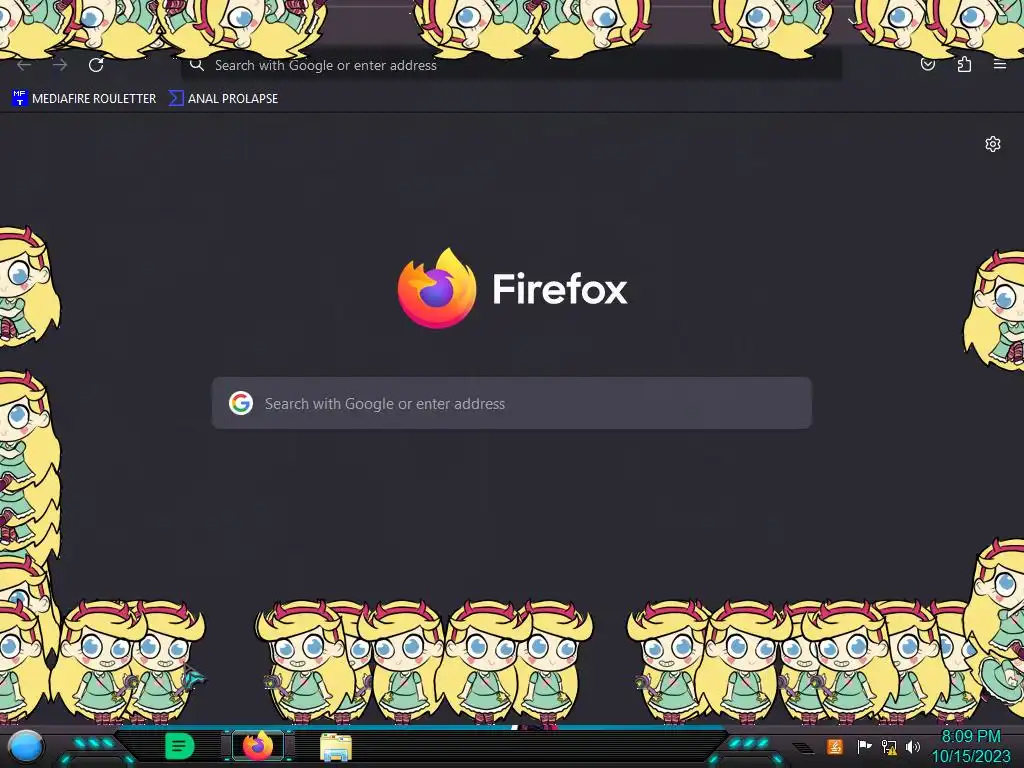Image resolution: width=1024 pixels, height=768 pixels.
Task: Open the green chat app on taskbar
Action: (179, 746)
